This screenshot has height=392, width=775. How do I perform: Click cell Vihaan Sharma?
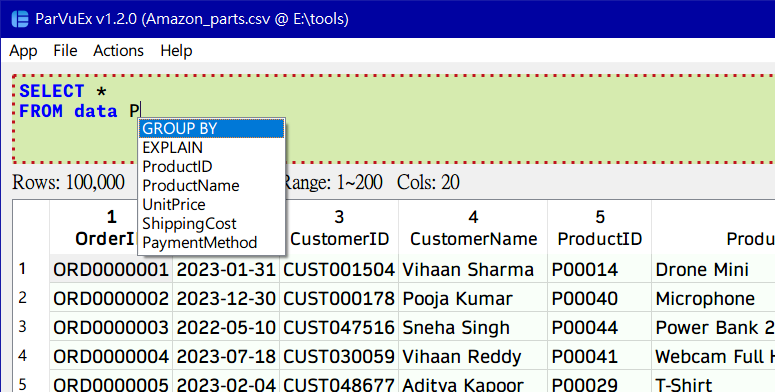(473, 269)
